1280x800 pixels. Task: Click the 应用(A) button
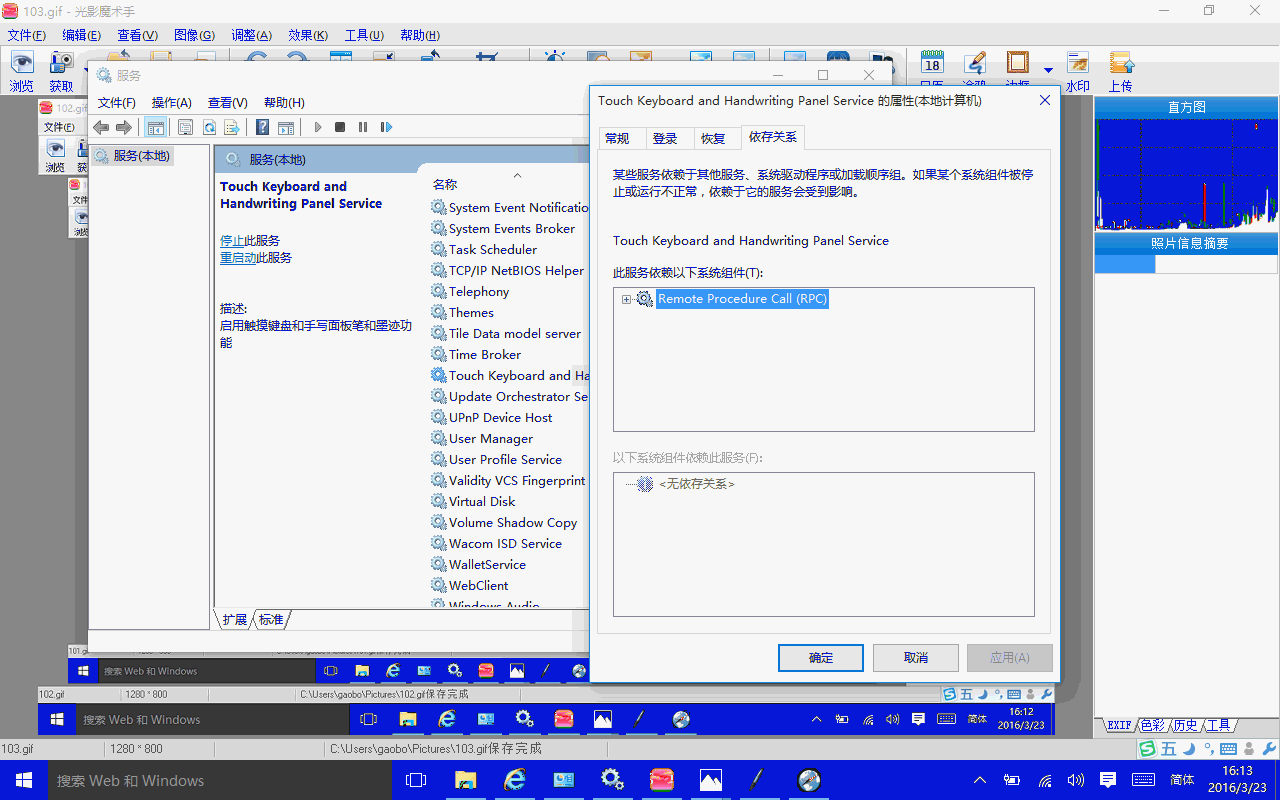tap(1009, 658)
